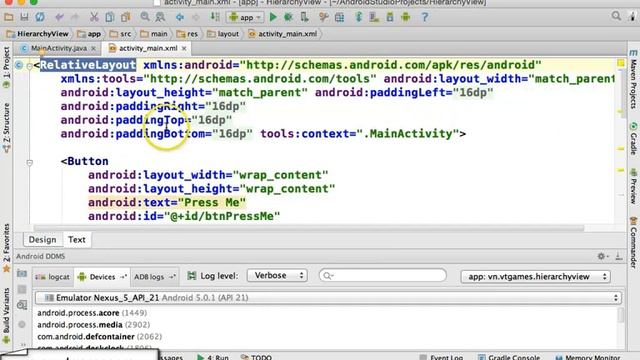The height and width of the screenshot is (360, 640).
Task: Open the Emulator Nexus_5_API_21 device selector
Action: tap(329, 298)
